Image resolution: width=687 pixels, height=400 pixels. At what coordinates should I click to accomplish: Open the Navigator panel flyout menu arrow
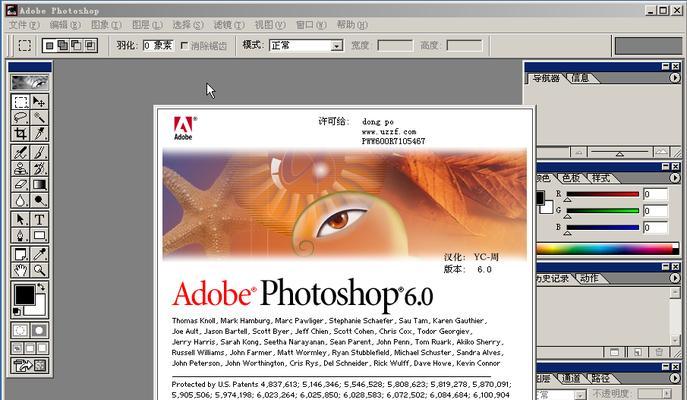pos(675,78)
